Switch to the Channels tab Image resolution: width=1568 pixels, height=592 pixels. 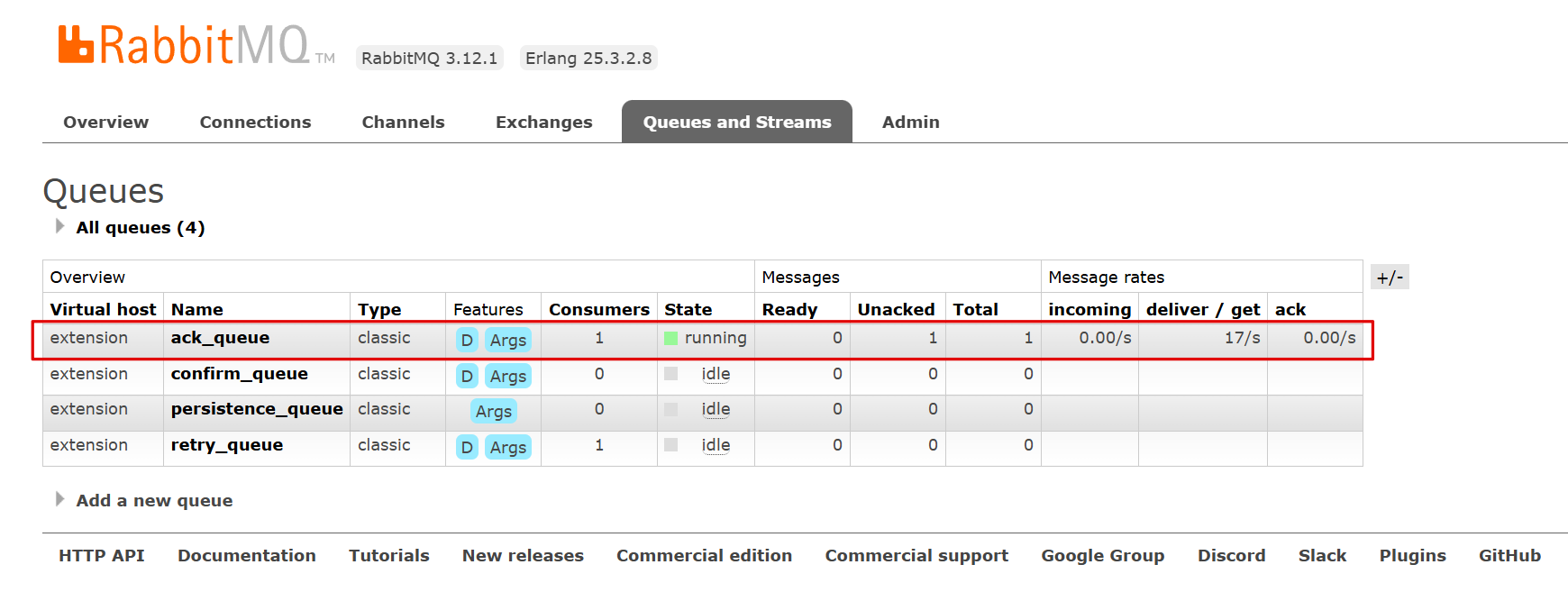pos(403,122)
